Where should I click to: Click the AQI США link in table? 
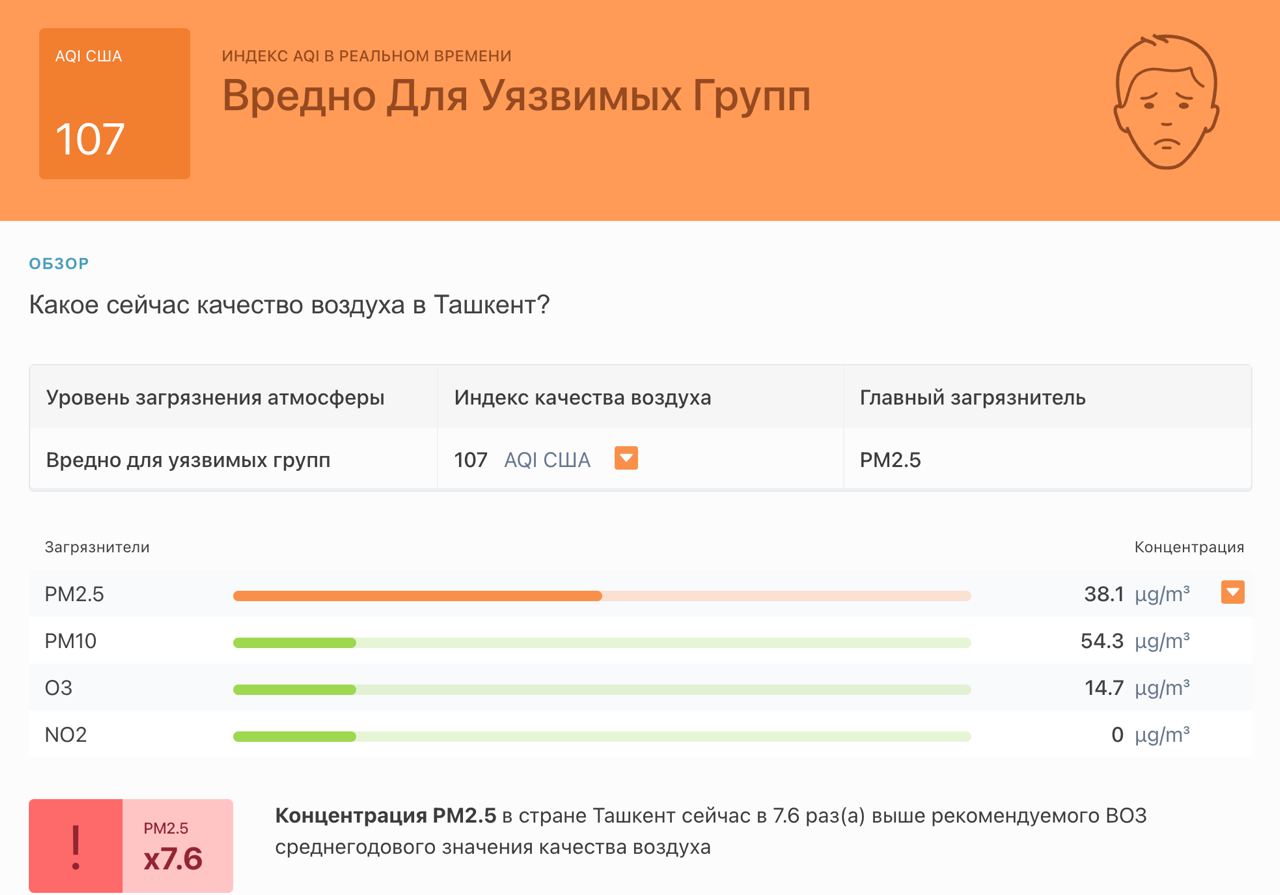[547, 460]
